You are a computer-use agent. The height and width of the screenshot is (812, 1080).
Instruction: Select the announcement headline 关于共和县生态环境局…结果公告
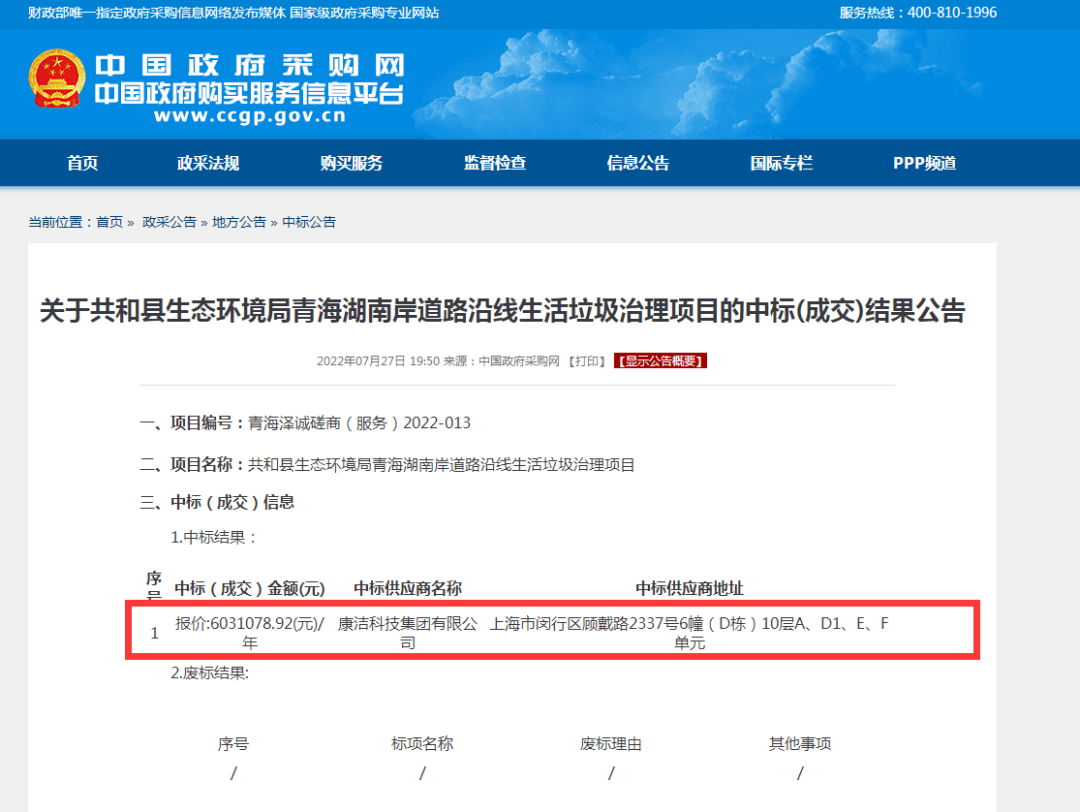503,311
